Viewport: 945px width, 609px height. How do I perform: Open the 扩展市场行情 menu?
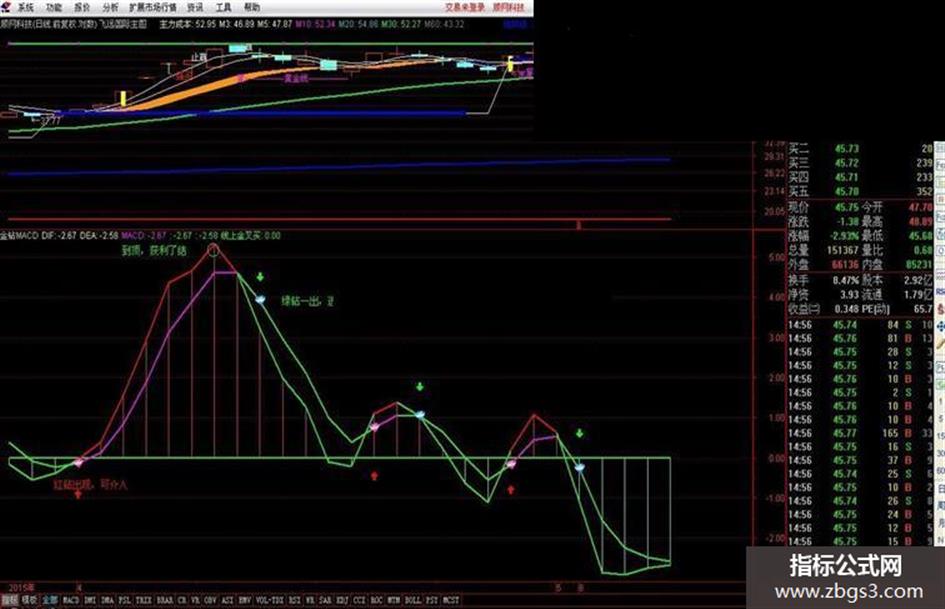click(153, 7)
